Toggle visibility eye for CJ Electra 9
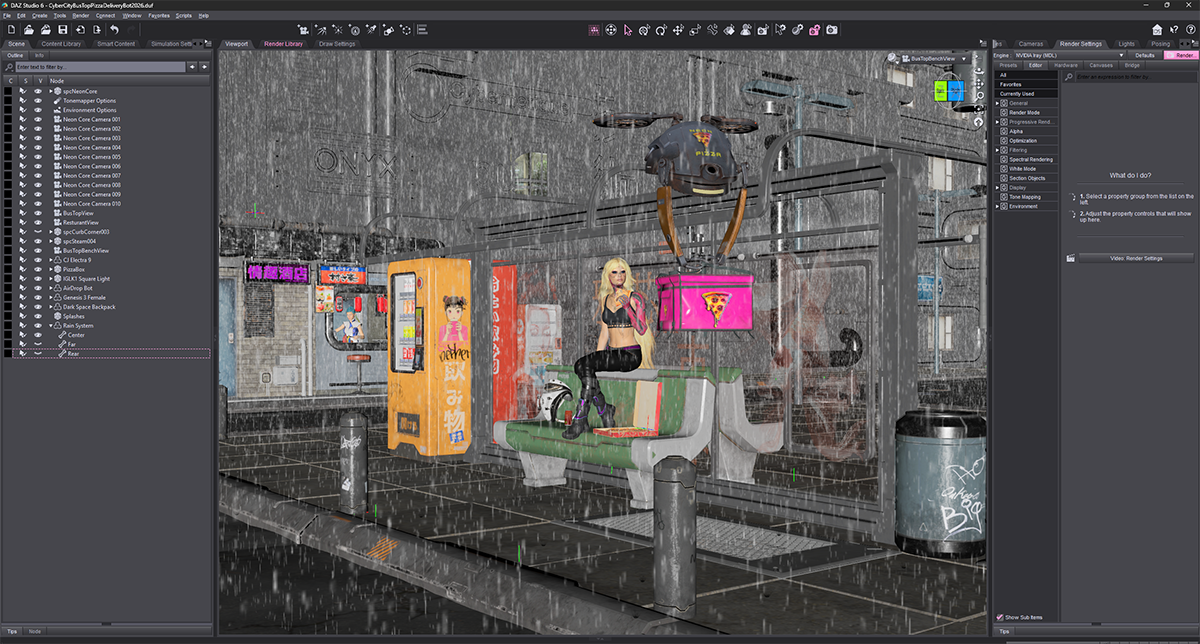This screenshot has width=1200, height=644. point(38,260)
